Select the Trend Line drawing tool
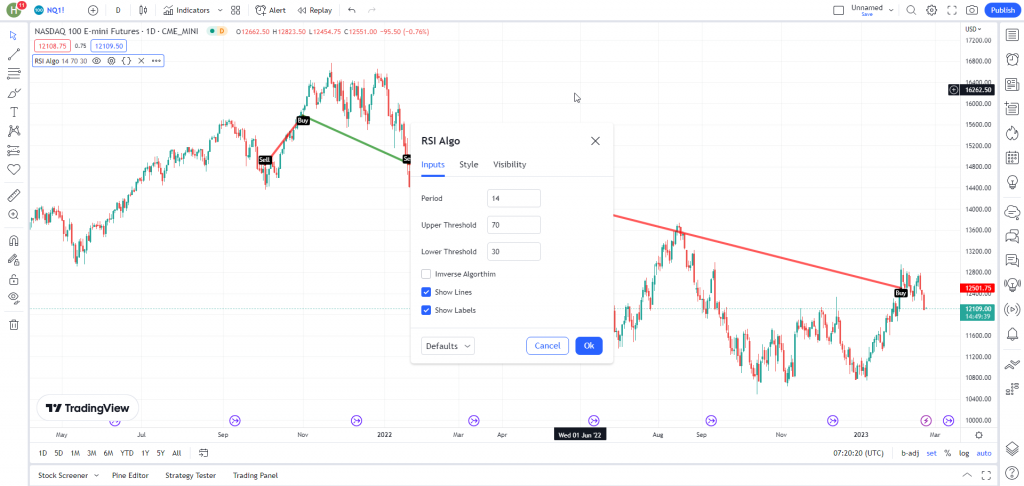This screenshot has height=486, width=1024. [x=14, y=54]
